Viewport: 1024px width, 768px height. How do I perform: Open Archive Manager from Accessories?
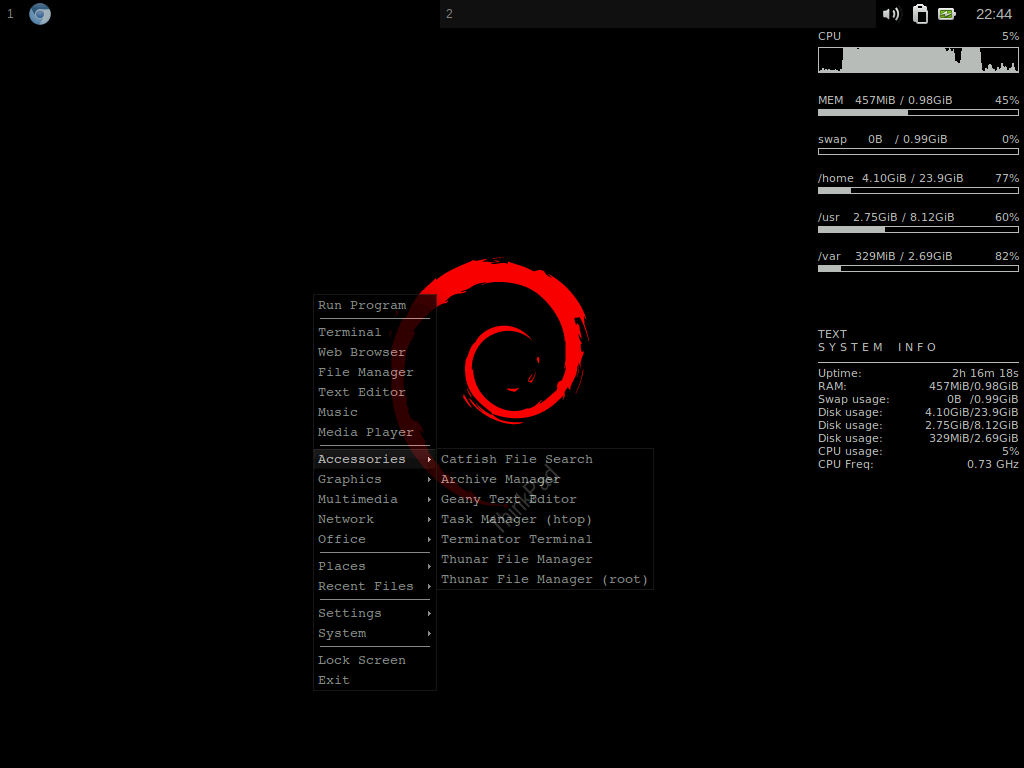point(545,479)
